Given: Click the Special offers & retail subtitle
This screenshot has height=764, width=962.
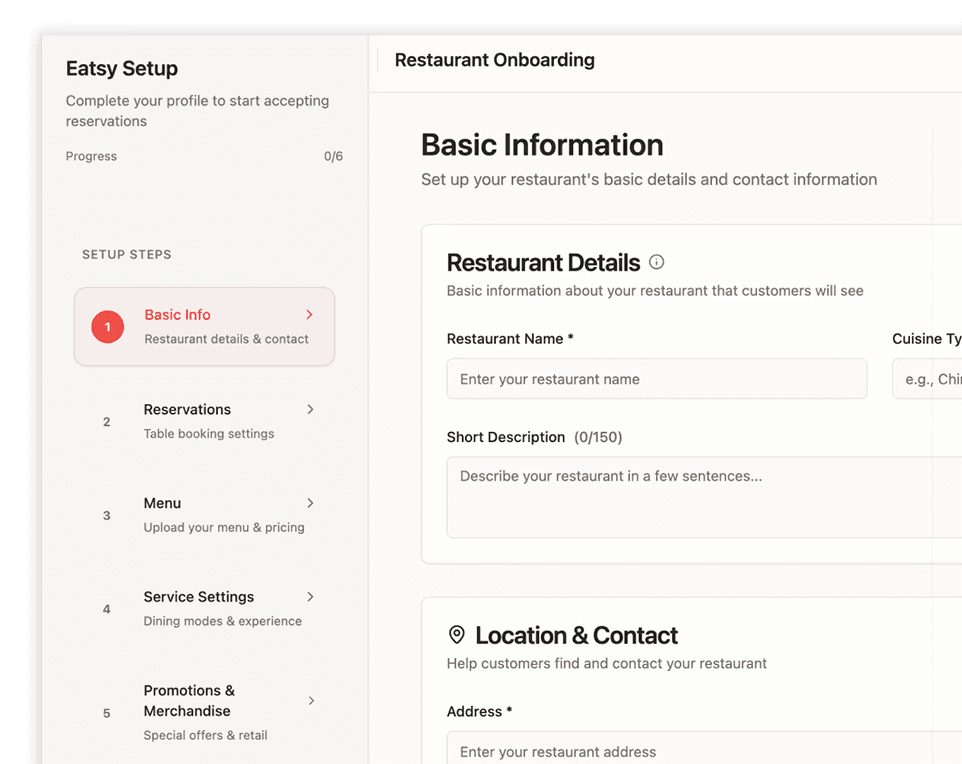Looking at the screenshot, I should click(206, 735).
